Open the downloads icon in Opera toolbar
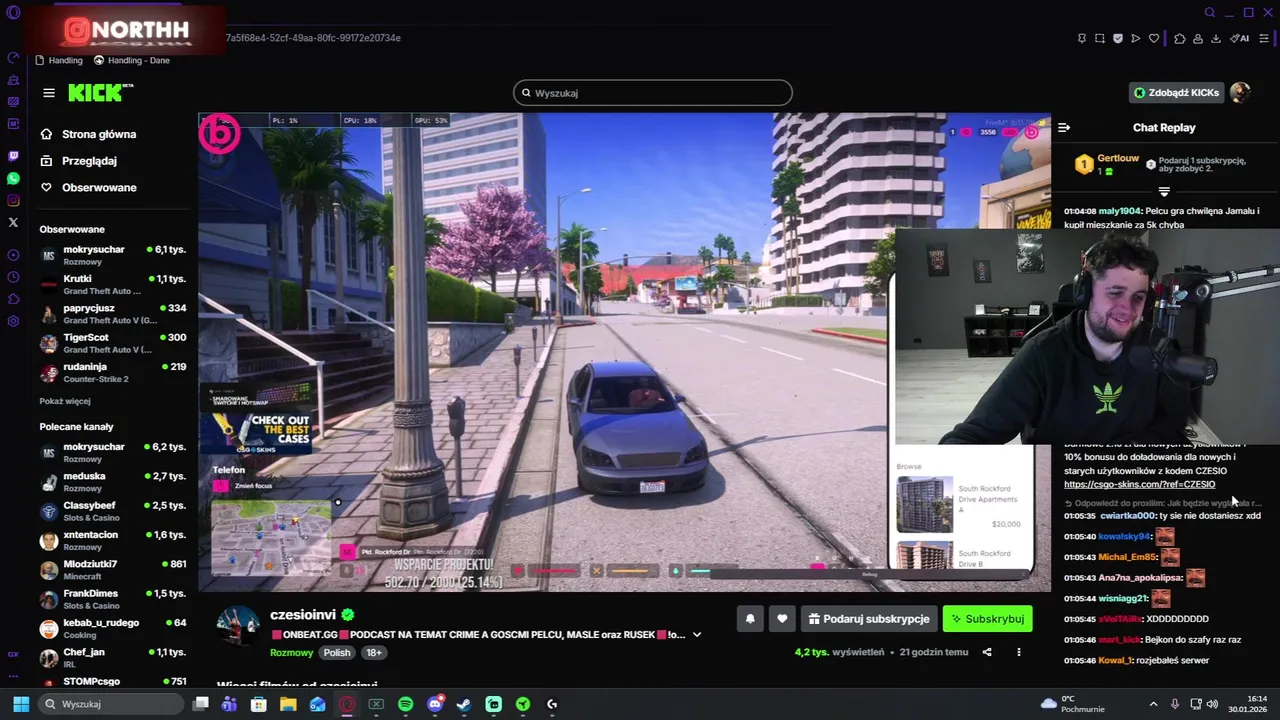The height and width of the screenshot is (720, 1280). click(1216, 38)
